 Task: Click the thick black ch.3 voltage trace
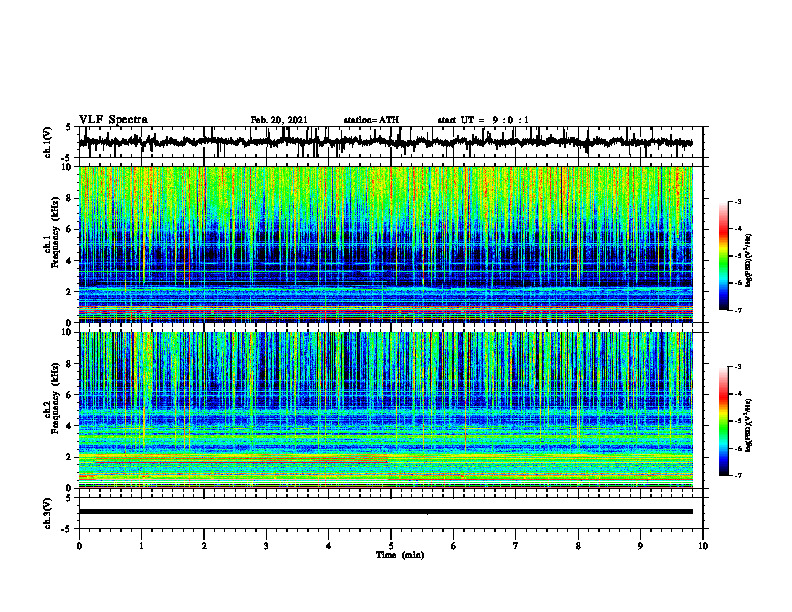[385, 512]
